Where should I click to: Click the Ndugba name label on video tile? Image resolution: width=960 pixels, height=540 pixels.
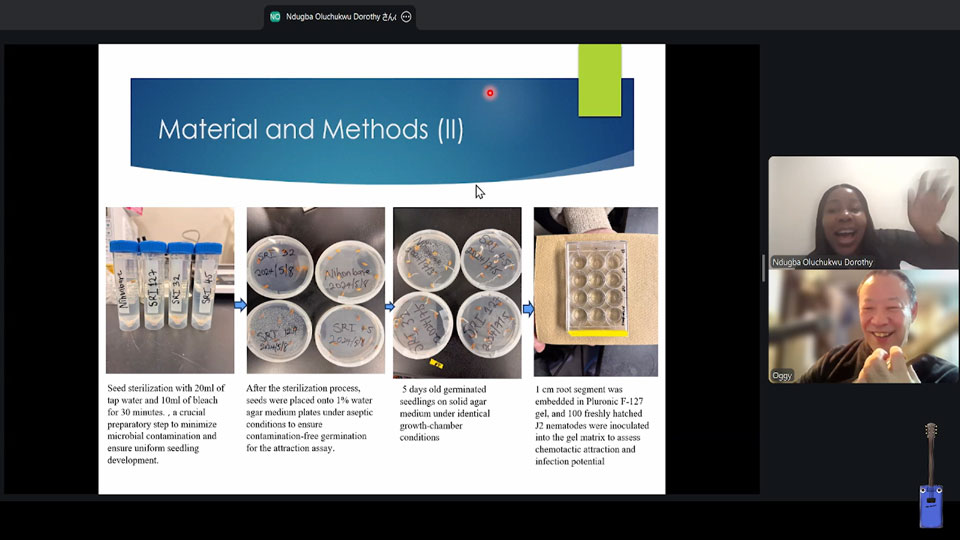point(822,262)
